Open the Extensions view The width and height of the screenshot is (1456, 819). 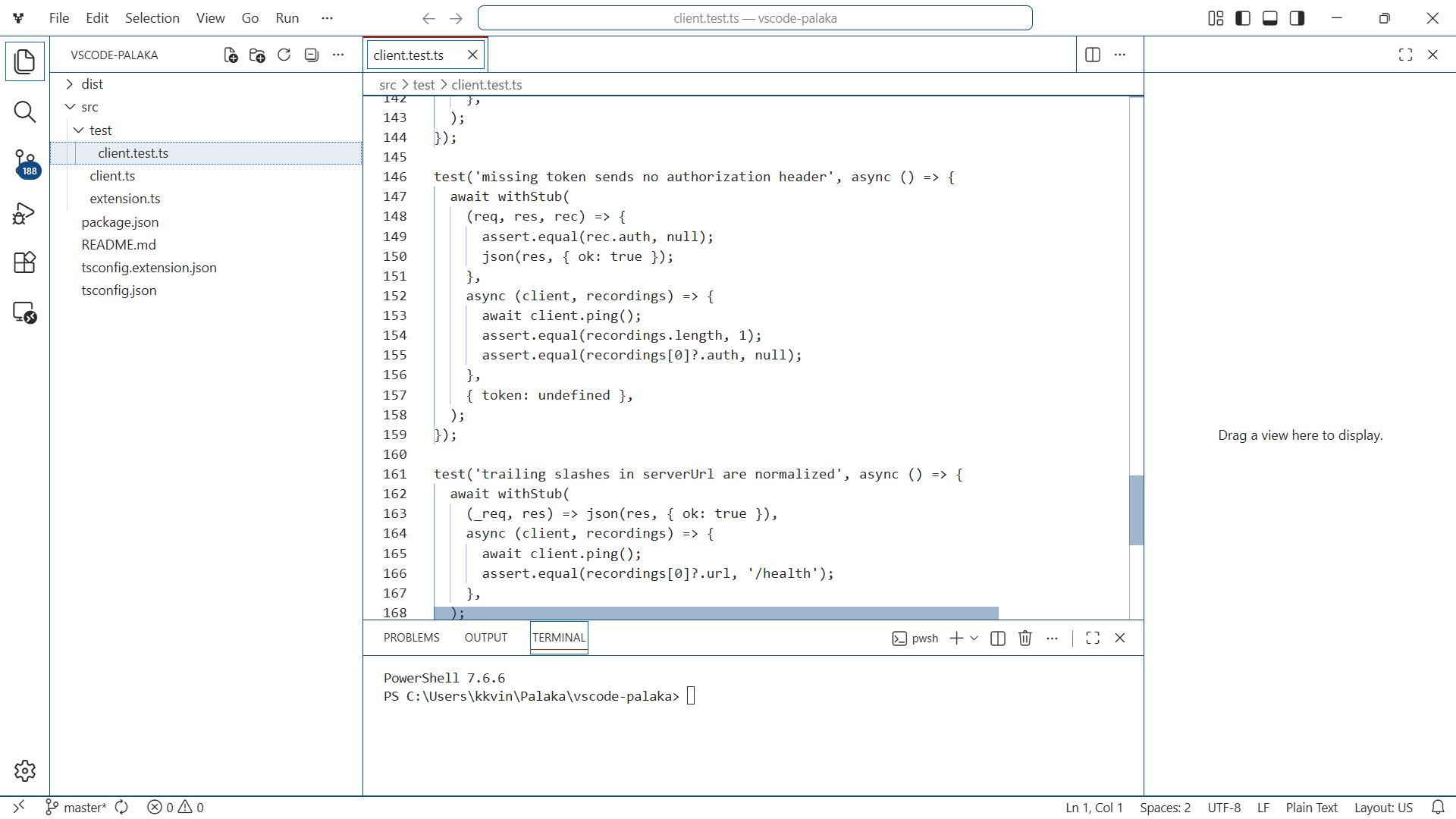pos(25,262)
